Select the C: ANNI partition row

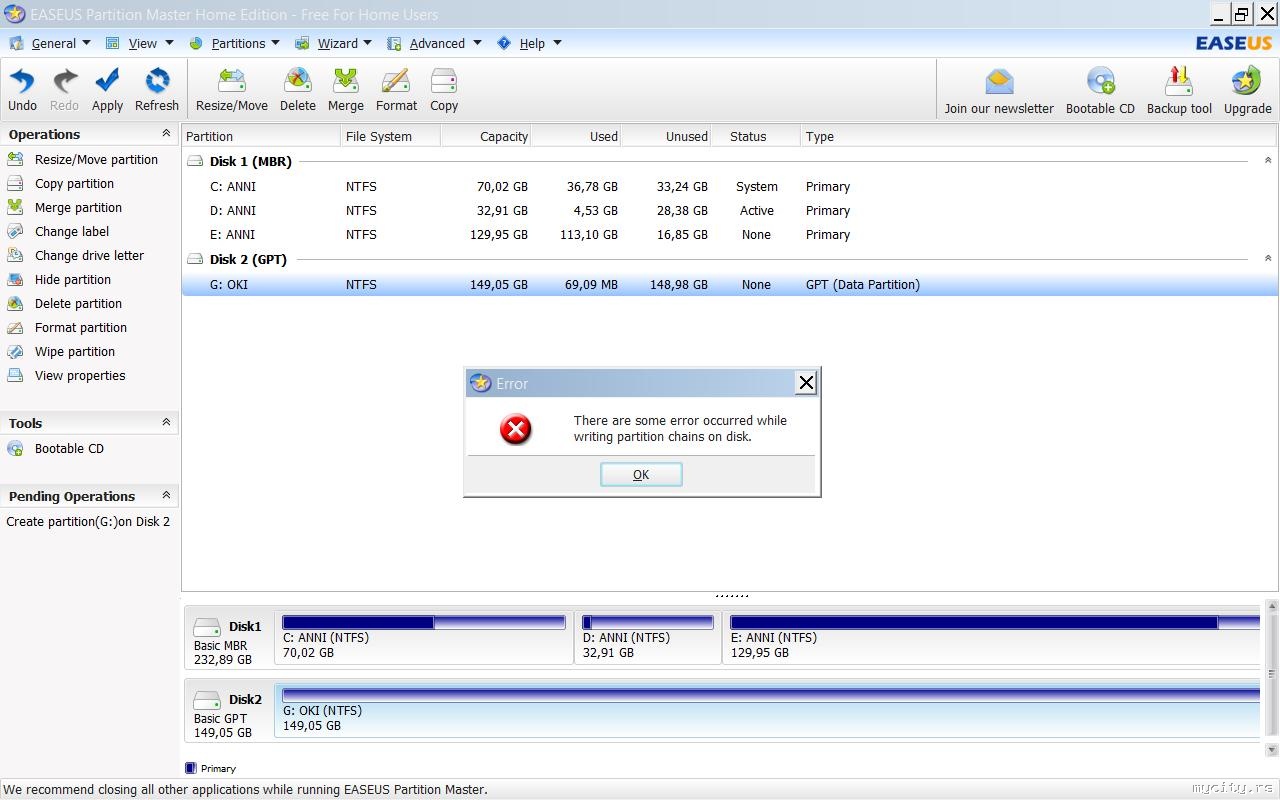(729, 186)
